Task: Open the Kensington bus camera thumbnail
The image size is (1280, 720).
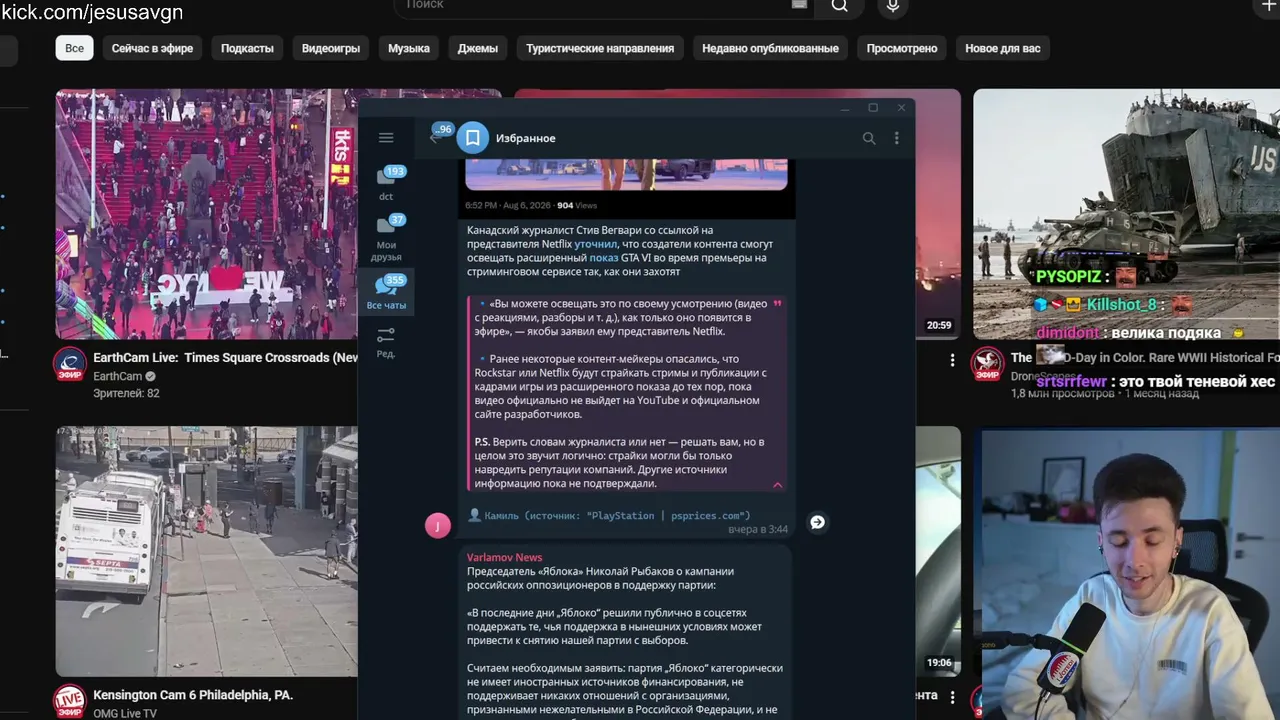Action: pos(206,552)
